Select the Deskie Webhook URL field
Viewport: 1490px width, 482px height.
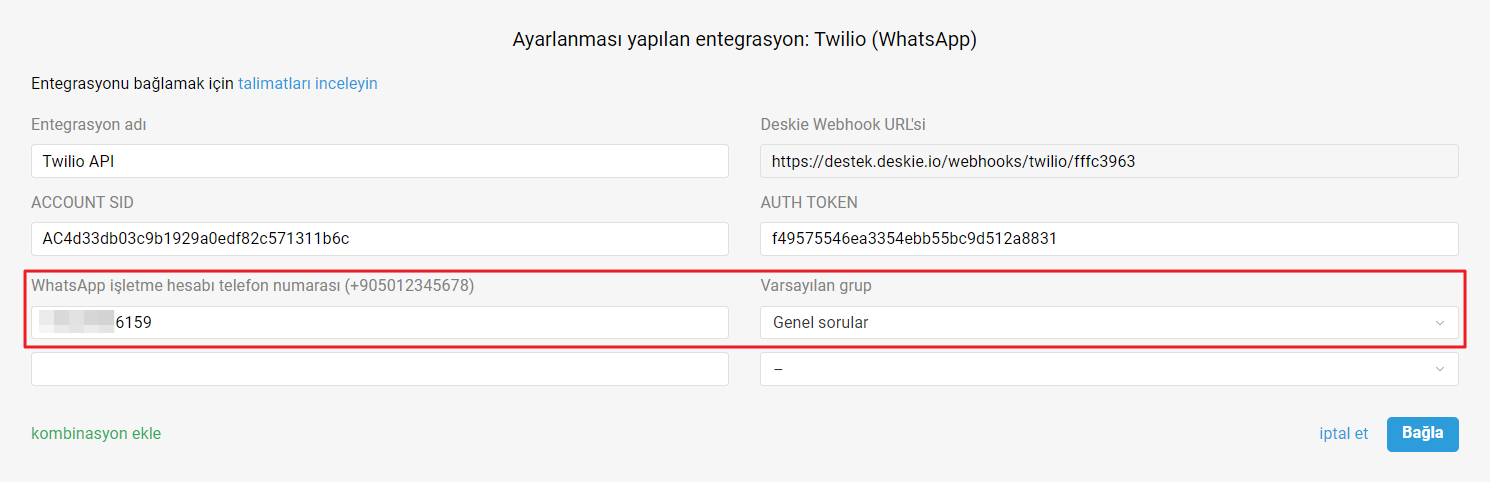click(1109, 161)
